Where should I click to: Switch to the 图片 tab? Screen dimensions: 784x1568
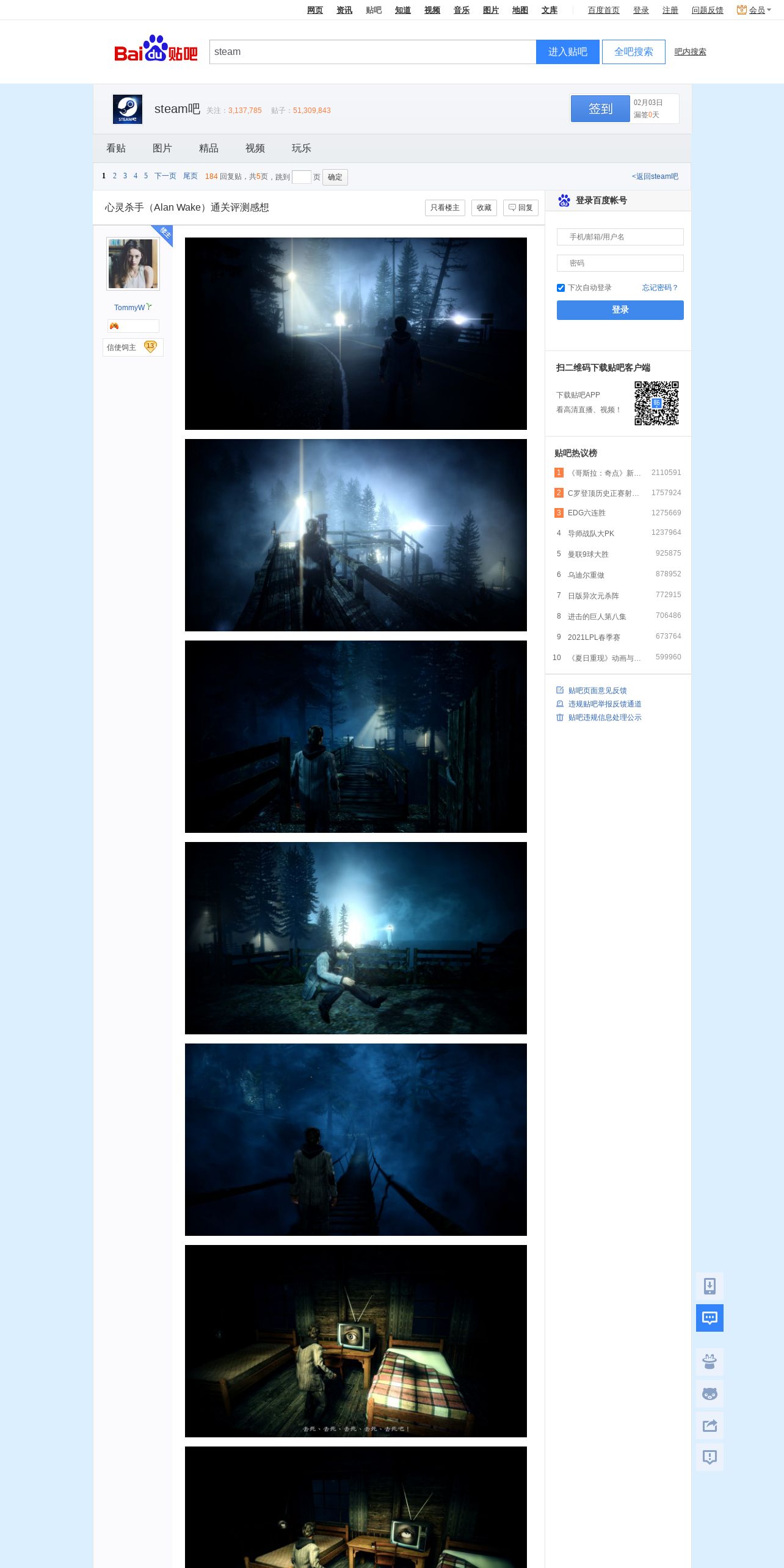162,148
